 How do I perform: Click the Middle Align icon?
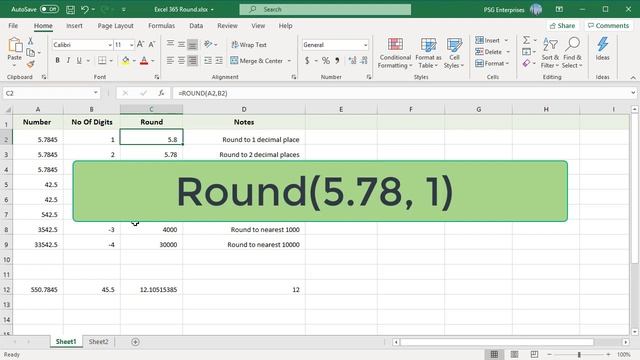(181, 44)
